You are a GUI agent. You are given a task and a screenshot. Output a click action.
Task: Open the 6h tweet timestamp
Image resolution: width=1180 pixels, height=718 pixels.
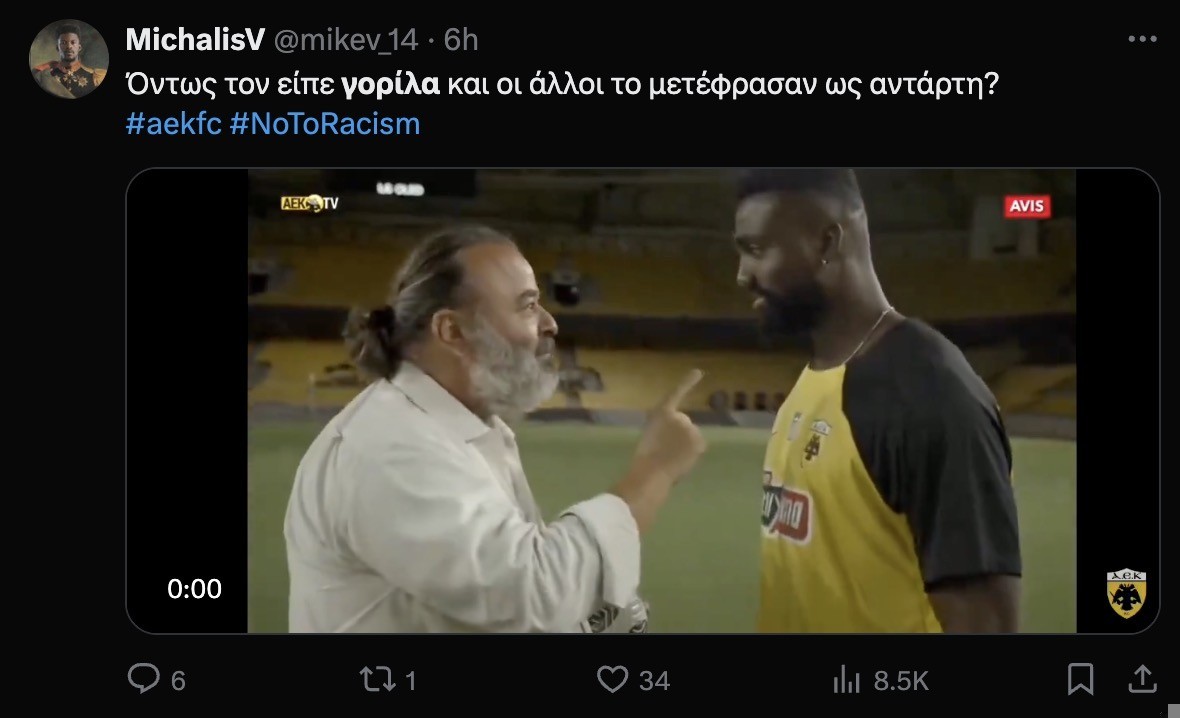pos(461,40)
